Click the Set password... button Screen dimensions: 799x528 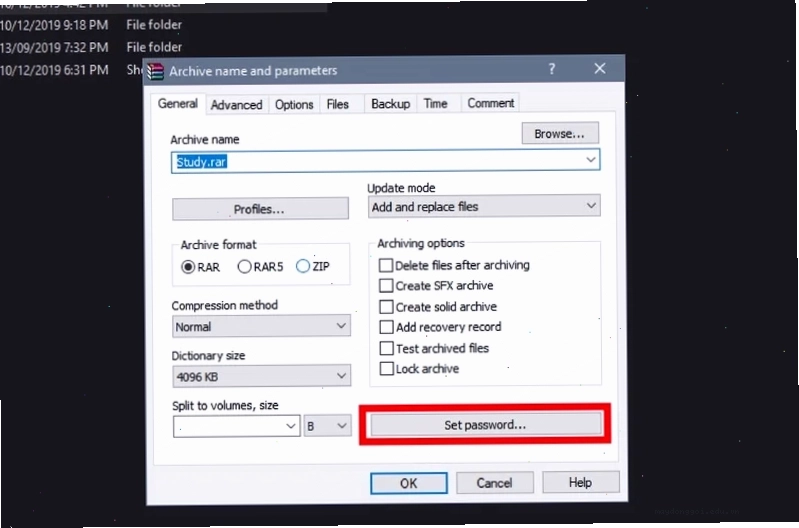coord(485,425)
